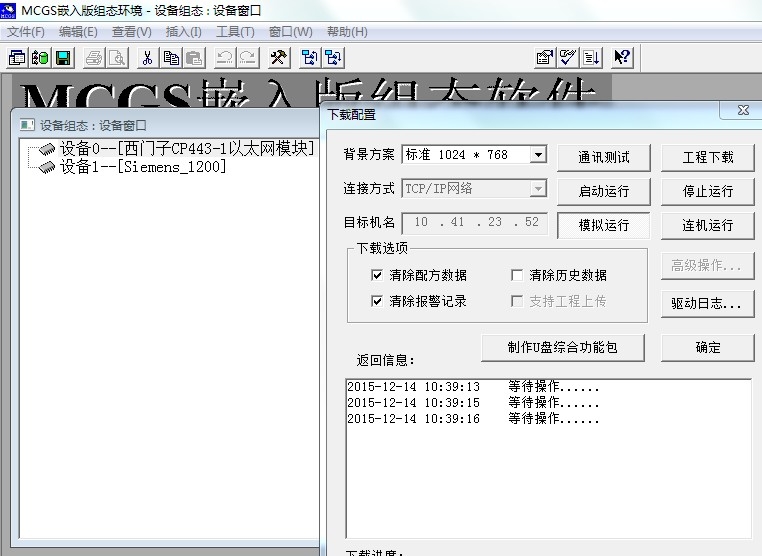Click the MCGS application title bar icon

coord(8,10)
